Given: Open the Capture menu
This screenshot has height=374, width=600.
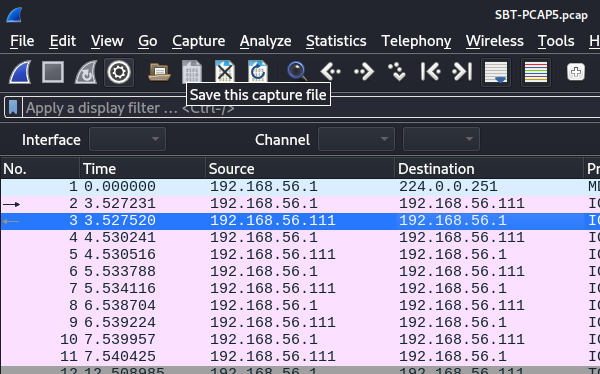Looking at the screenshot, I should point(199,41).
